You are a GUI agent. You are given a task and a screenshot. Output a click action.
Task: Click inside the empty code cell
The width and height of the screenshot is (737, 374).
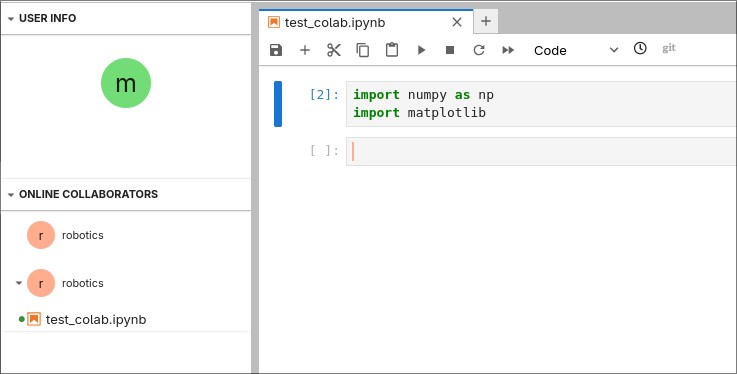coord(541,151)
